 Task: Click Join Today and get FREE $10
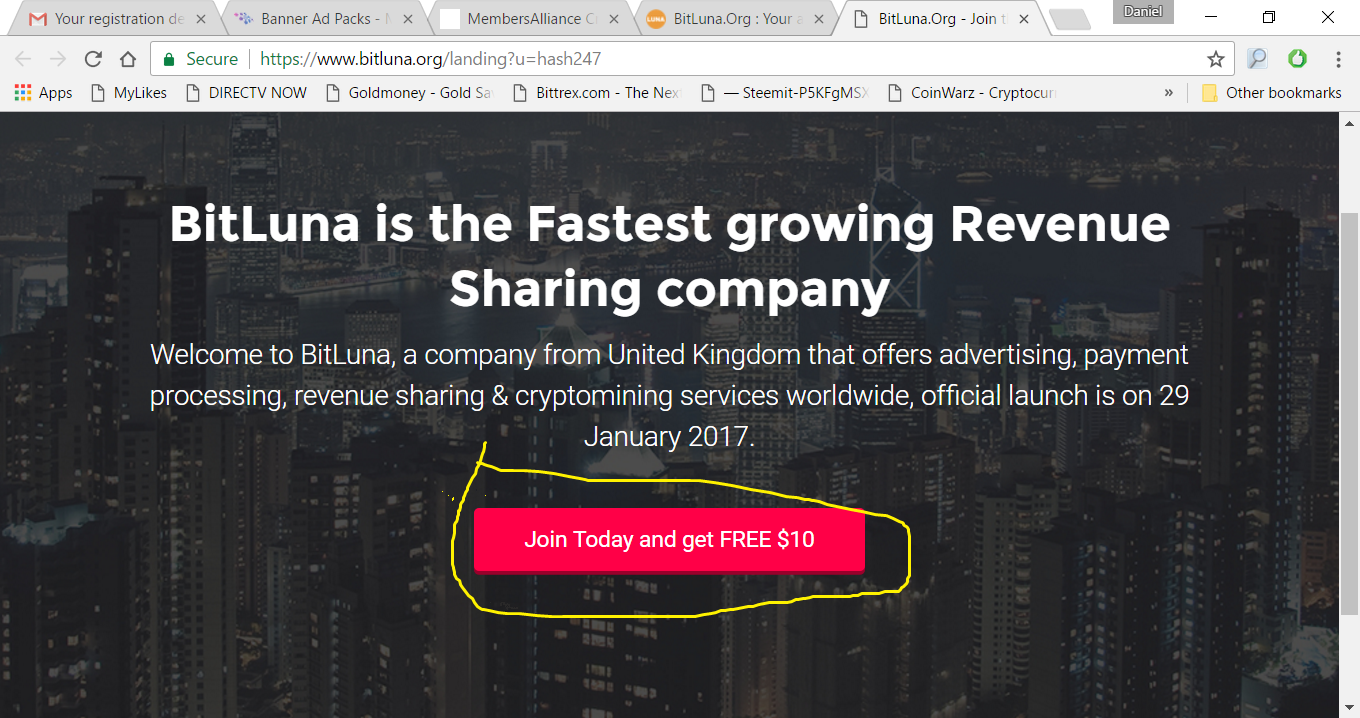coord(669,540)
